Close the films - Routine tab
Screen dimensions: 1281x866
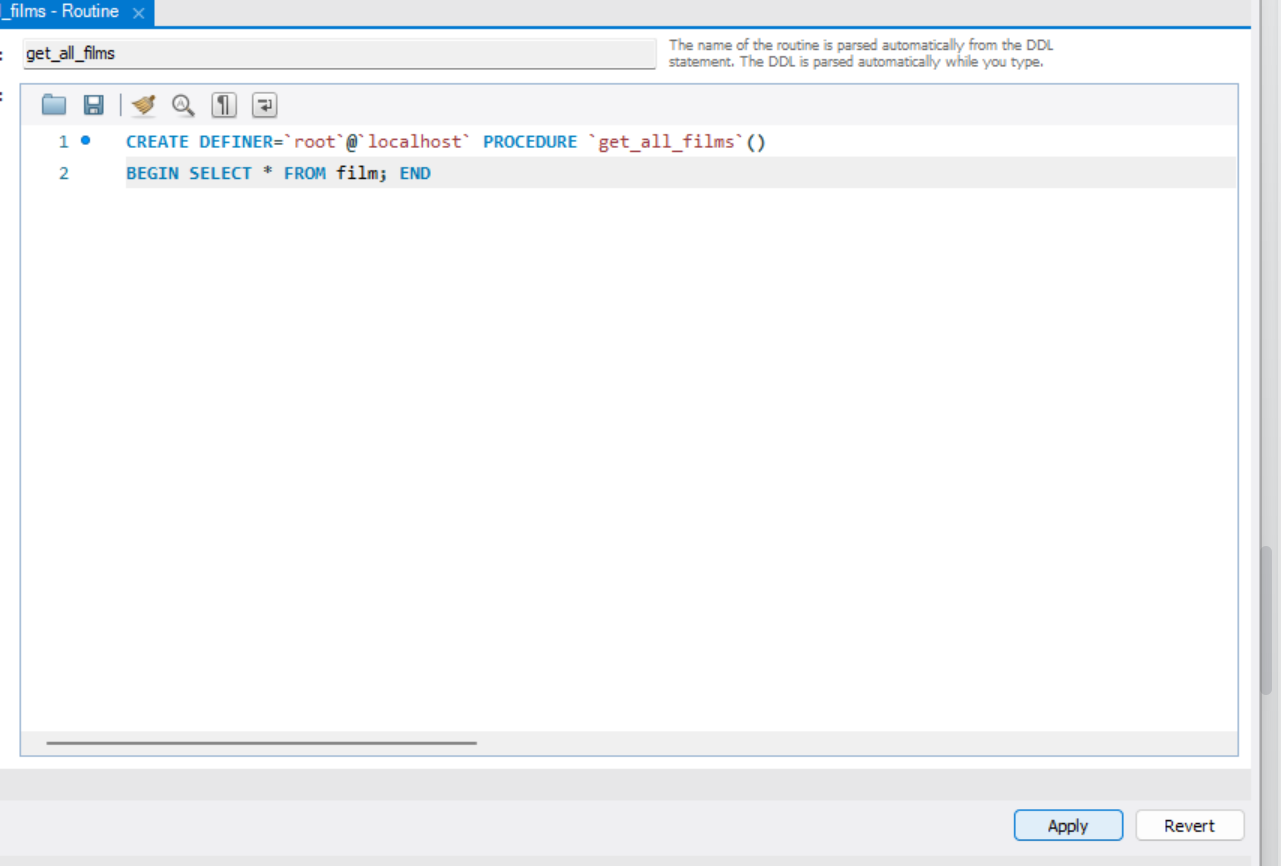pos(138,13)
